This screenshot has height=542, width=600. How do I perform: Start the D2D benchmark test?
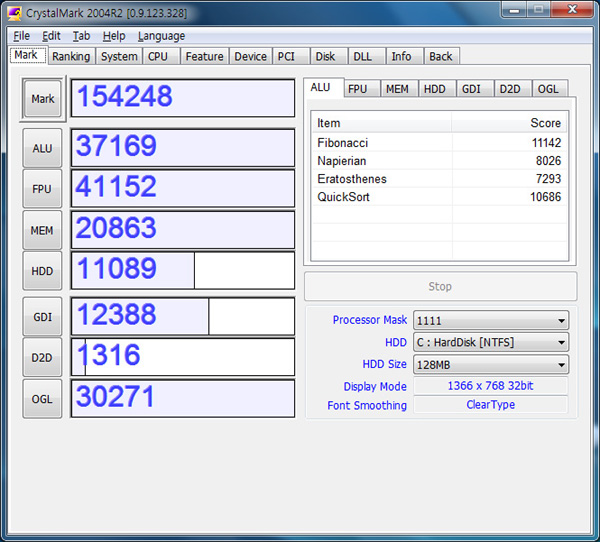coord(42,357)
